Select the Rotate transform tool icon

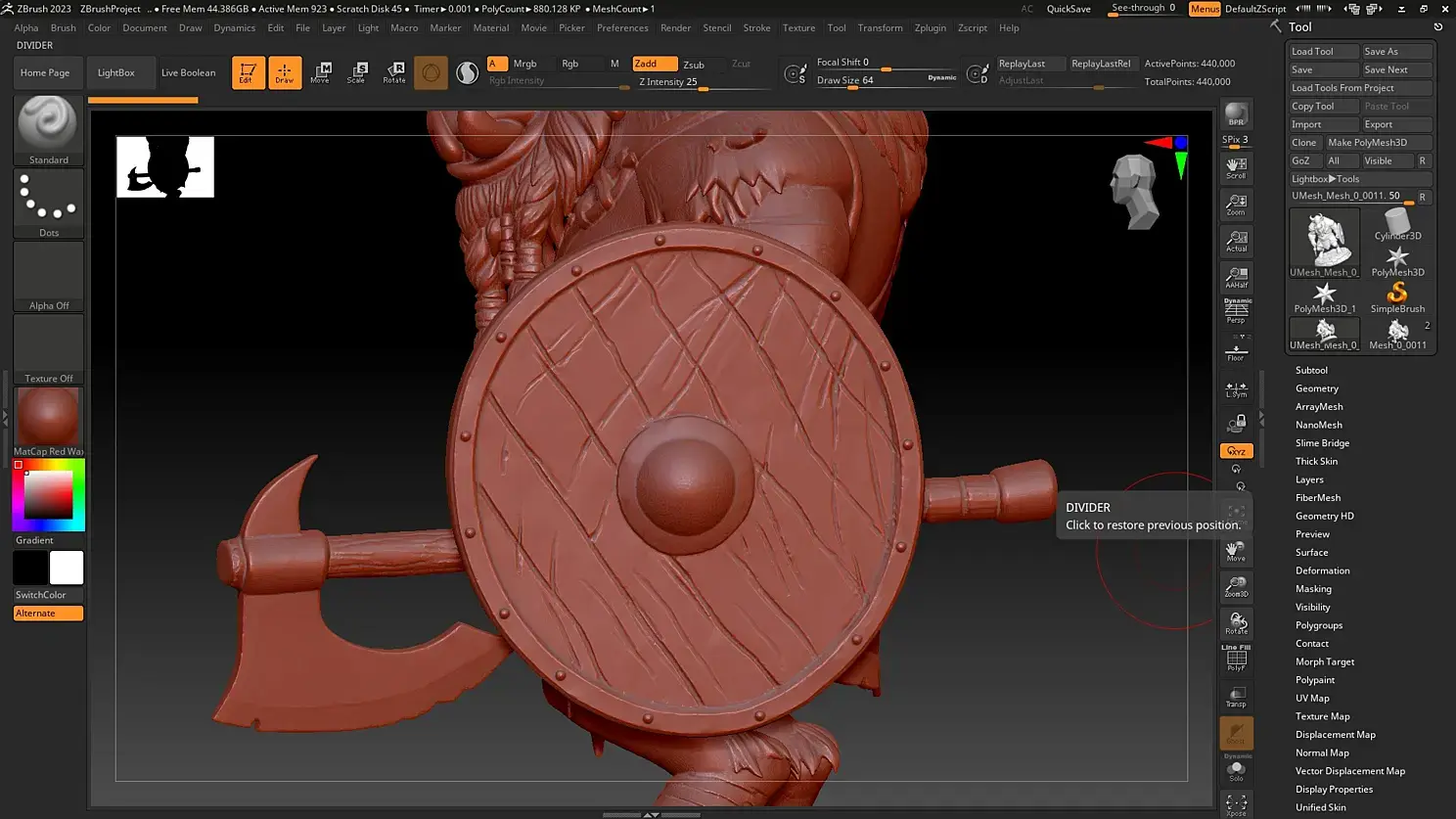(x=394, y=71)
